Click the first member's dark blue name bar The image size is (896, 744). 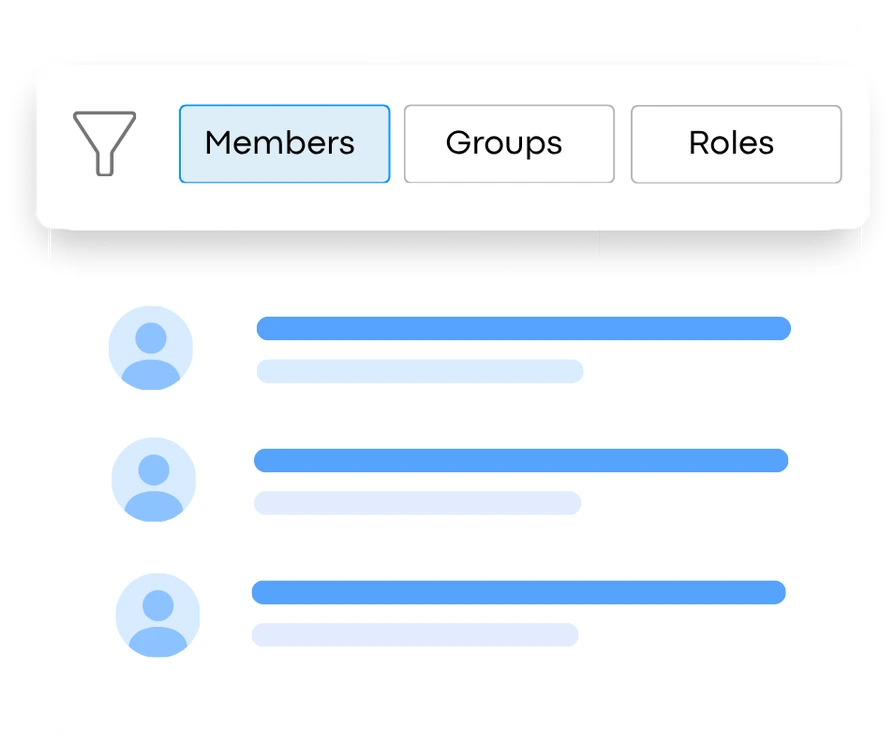click(x=523, y=328)
